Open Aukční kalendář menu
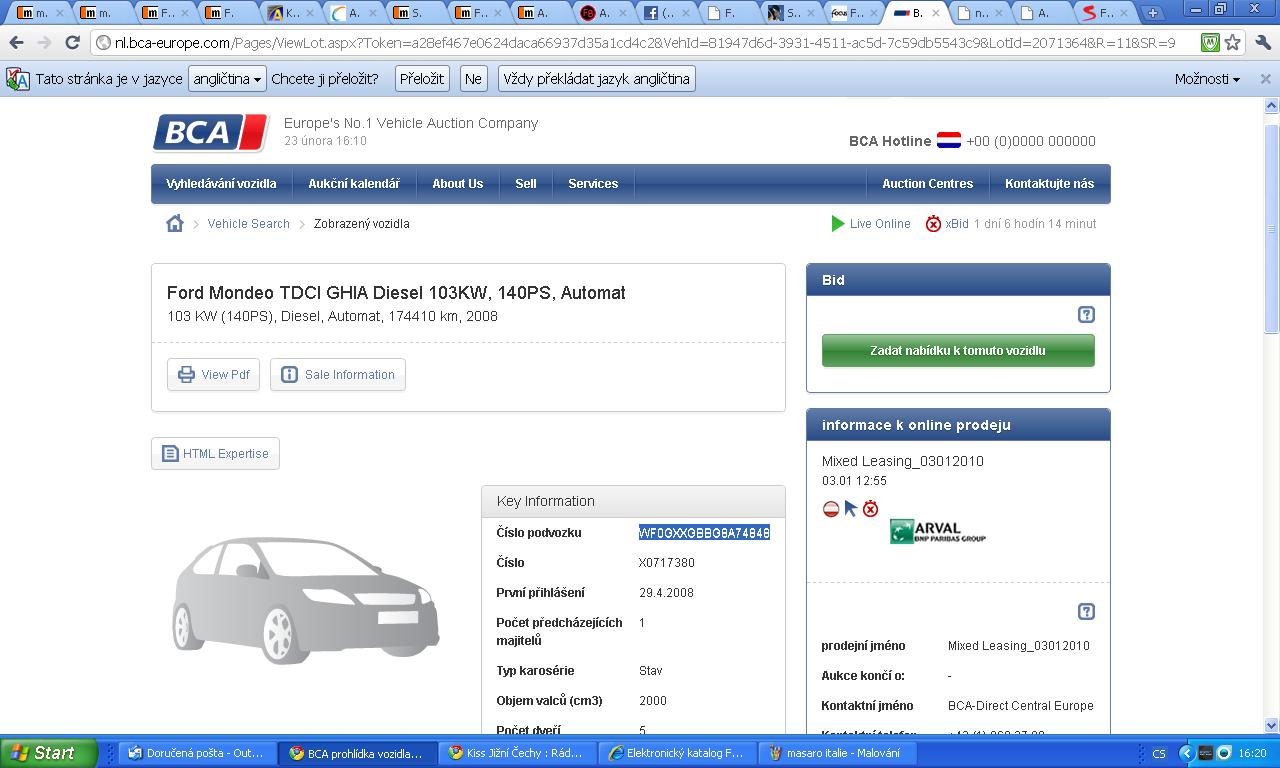The width and height of the screenshot is (1280, 768). click(x=353, y=184)
